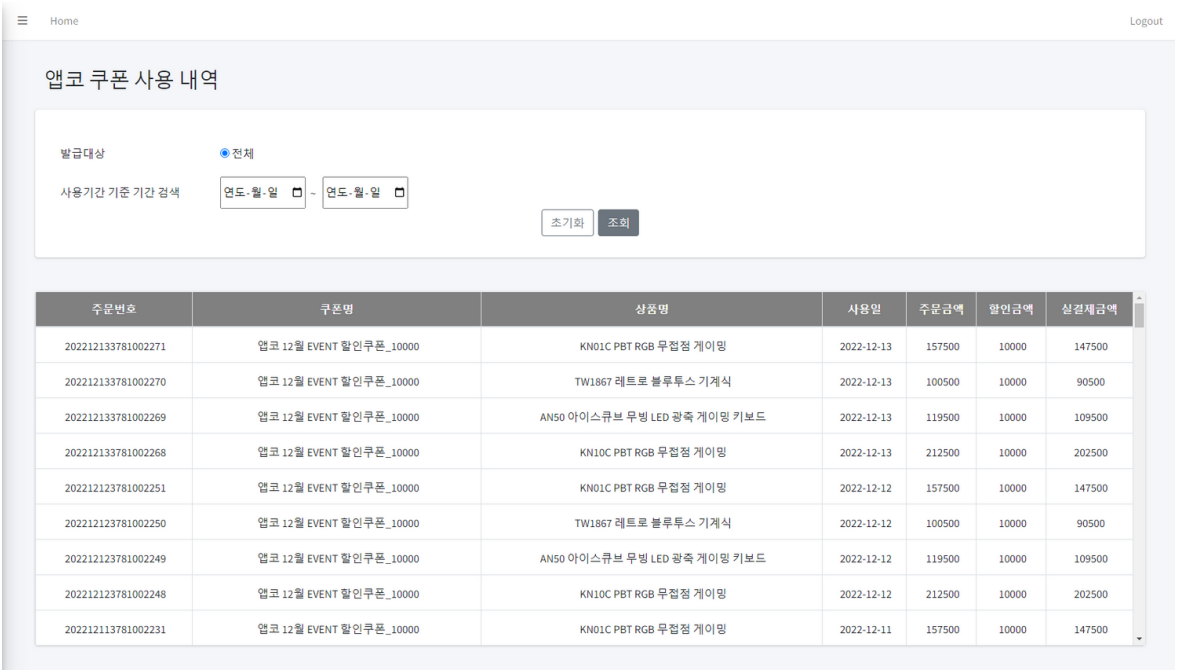The height and width of the screenshot is (672, 1177).
Task: Click the start date input field
Action: click(250, 192)
